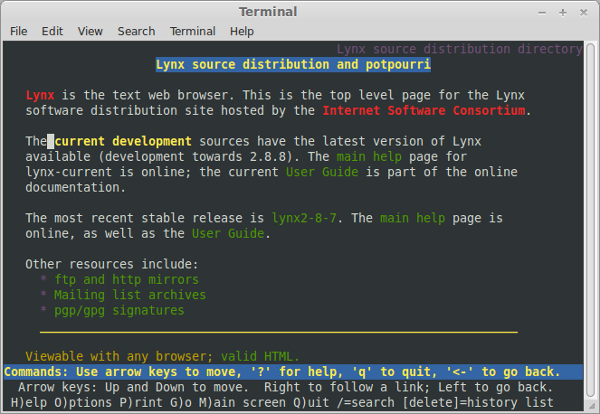This screenshot has height=414, width=600.
Task: Open the Terminal menu
Action: 192,31
